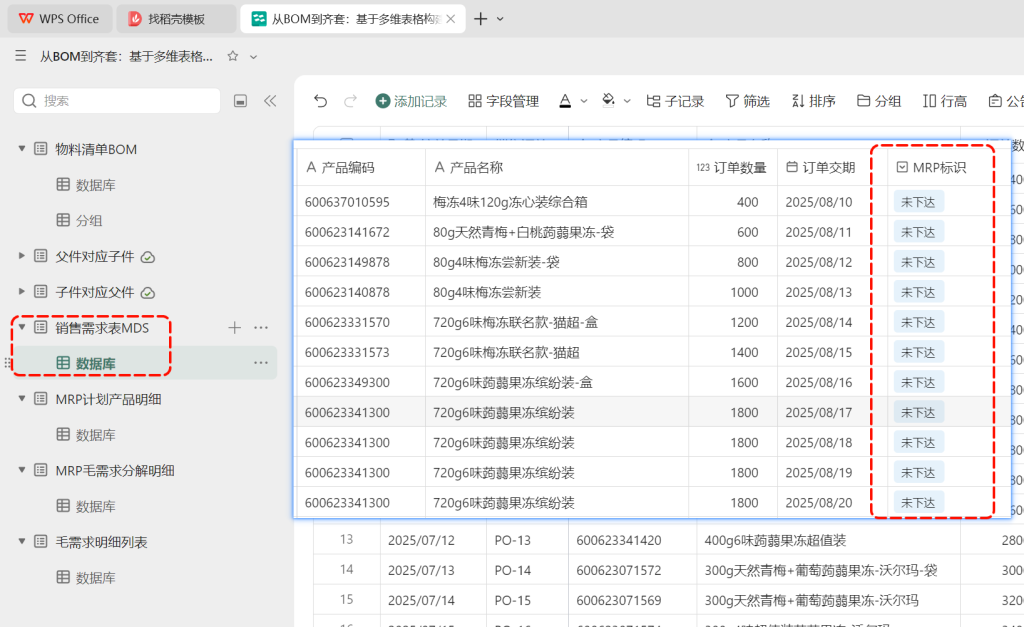Open the 筛选 filter tool
Viewport: 1024px width, 627px height.
[748, 101]
